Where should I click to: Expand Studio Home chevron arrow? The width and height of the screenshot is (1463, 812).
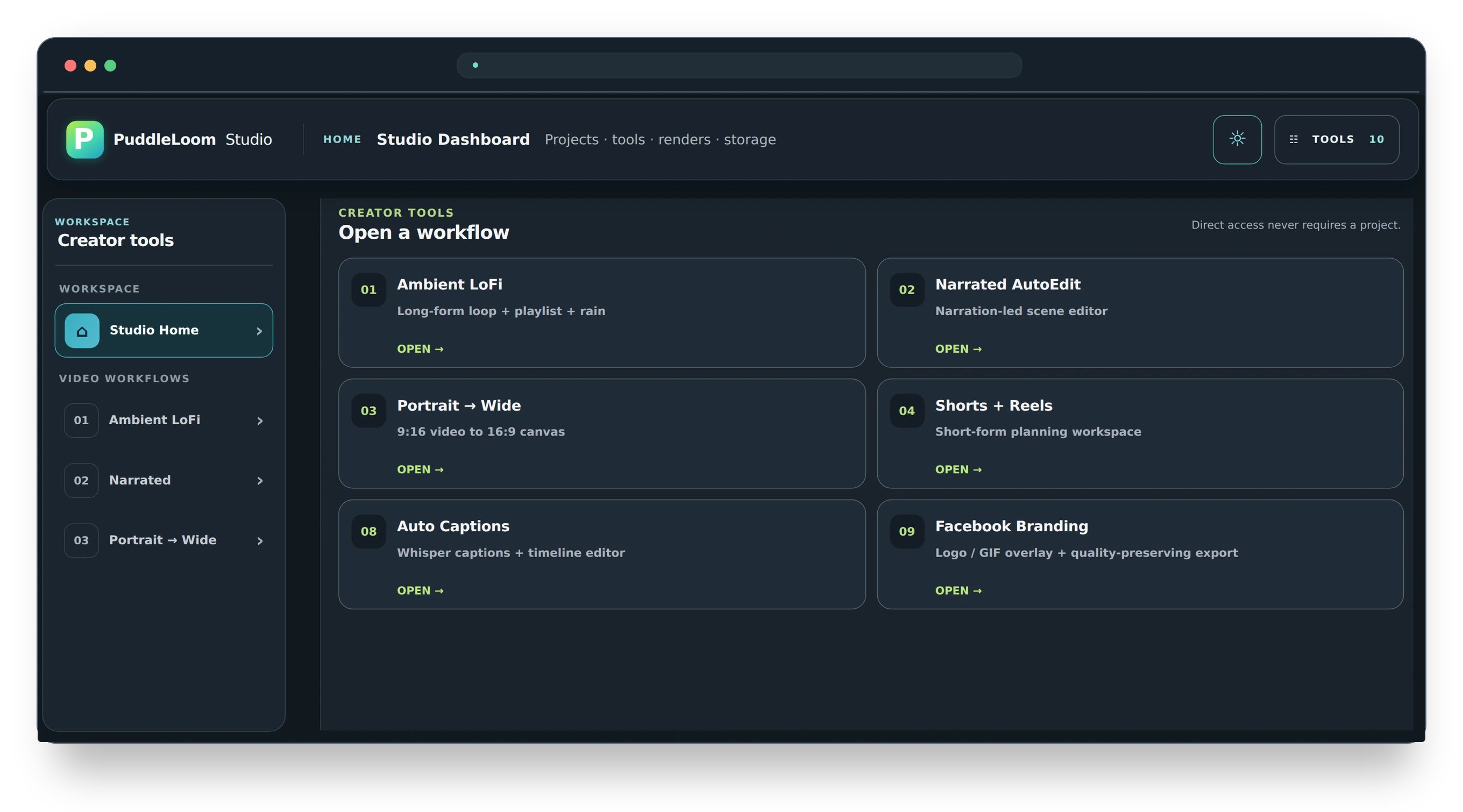[x=260, y=331]
